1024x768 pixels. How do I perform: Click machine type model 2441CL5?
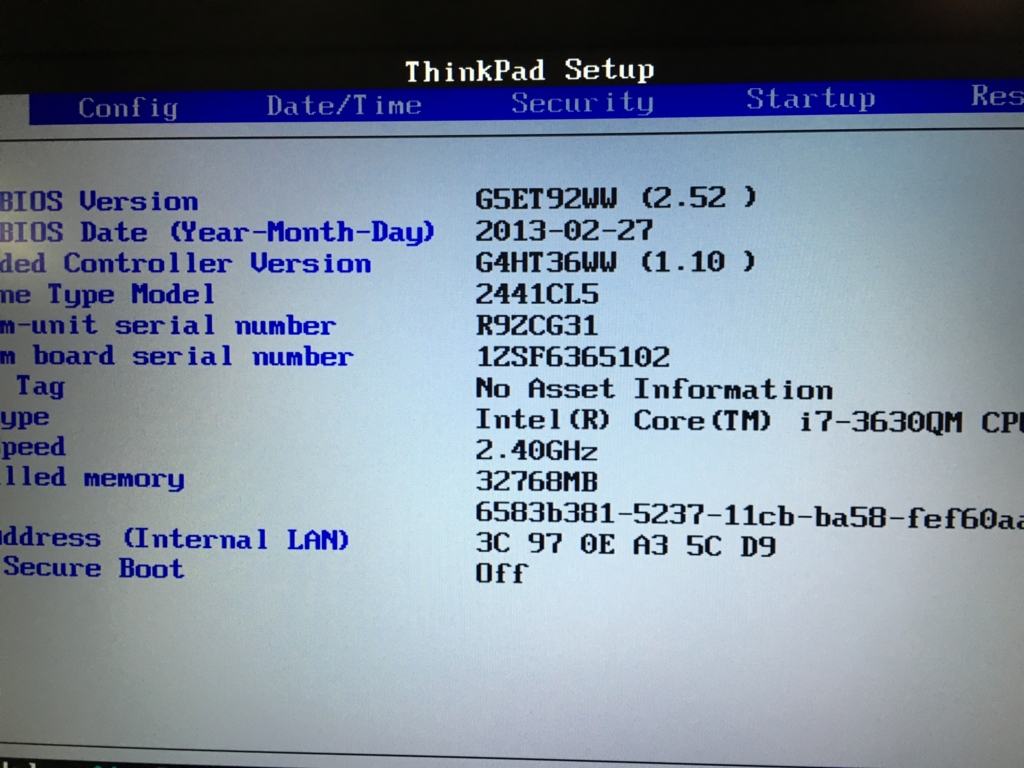click(x=536, y=294)
